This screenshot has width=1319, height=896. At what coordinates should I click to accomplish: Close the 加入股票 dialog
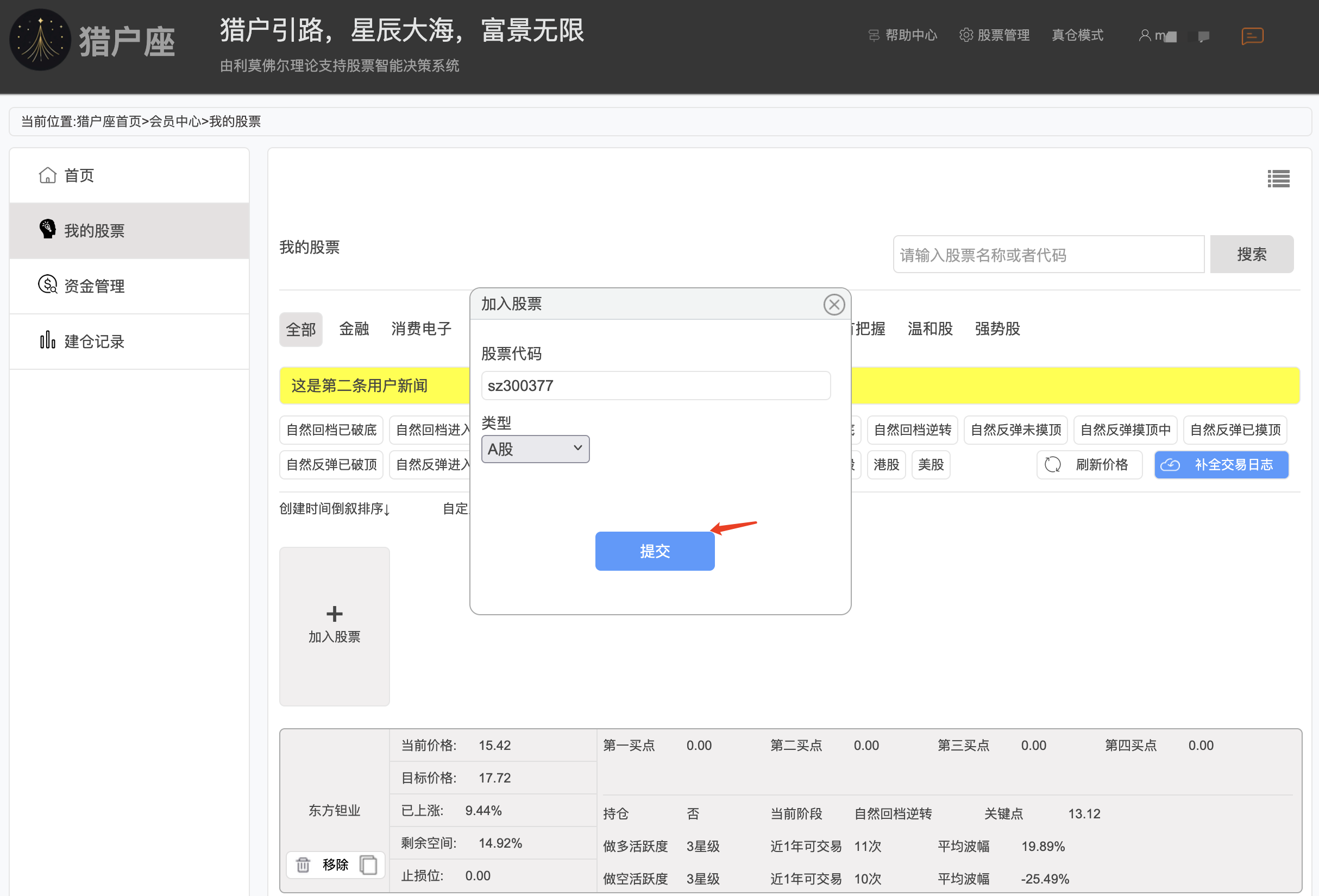834,305
